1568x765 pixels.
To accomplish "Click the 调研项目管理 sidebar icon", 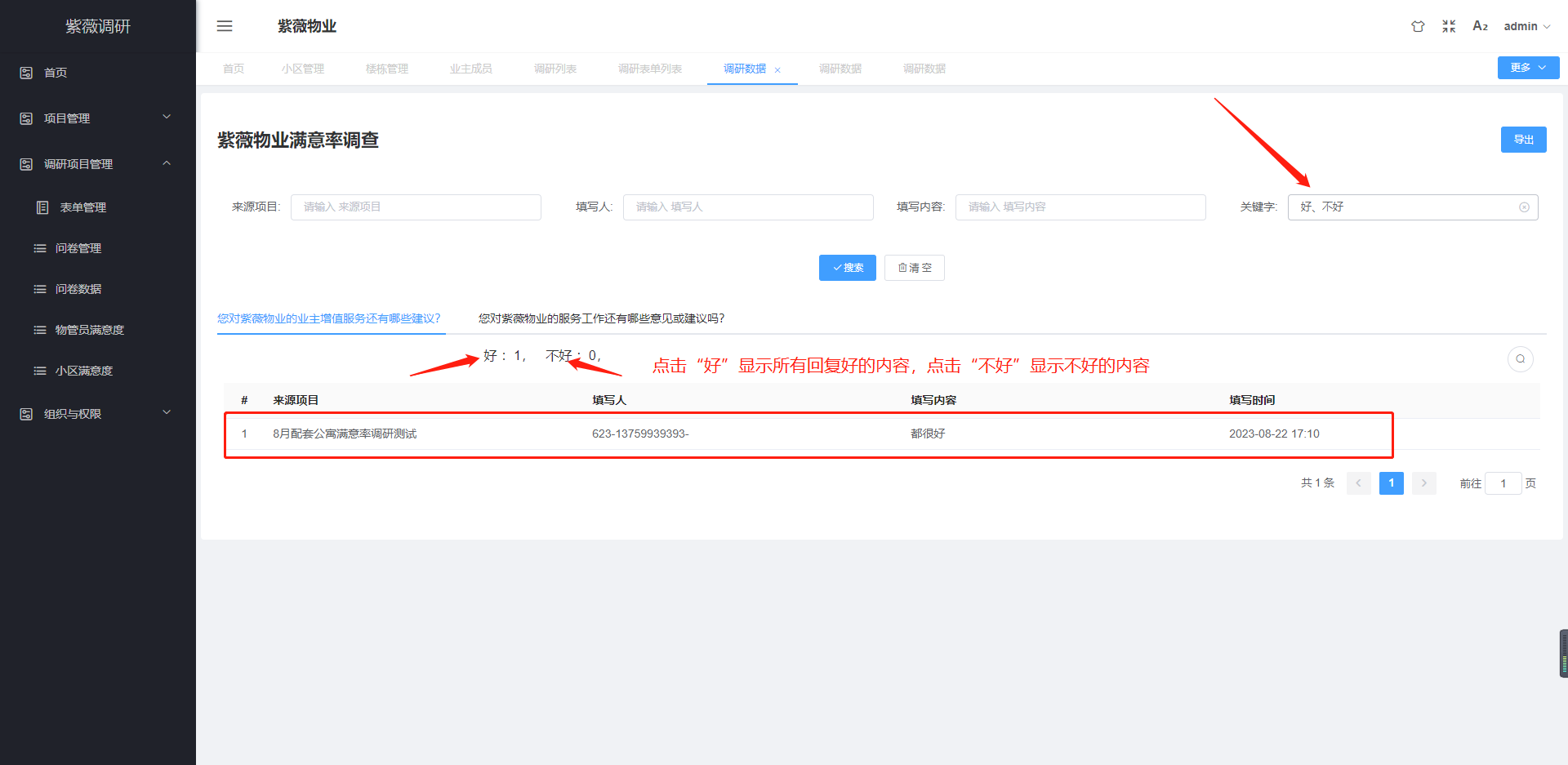I will coord(26,164).
